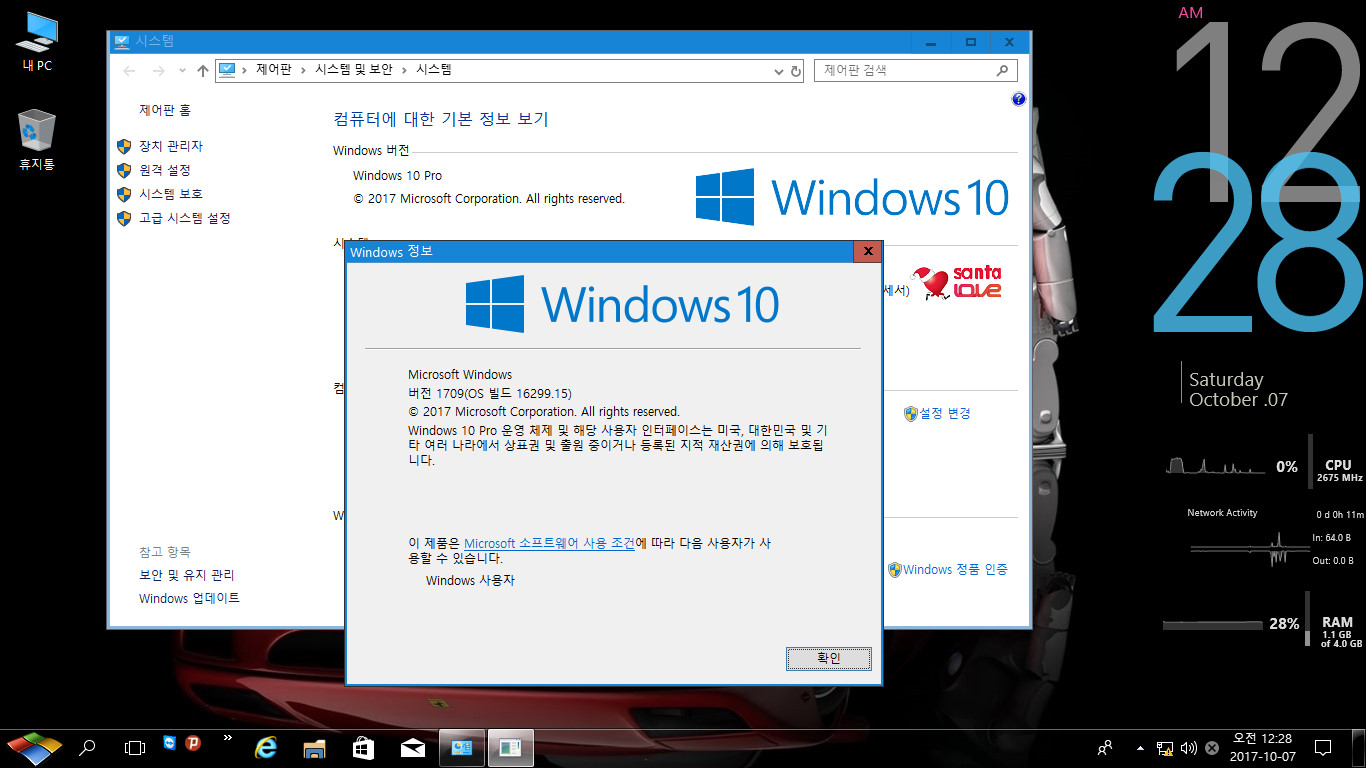This screenshot has height=768, width=1366.
Task: Open the blue help question icon
Action: pyautogui.click(x=1018, y=99)
